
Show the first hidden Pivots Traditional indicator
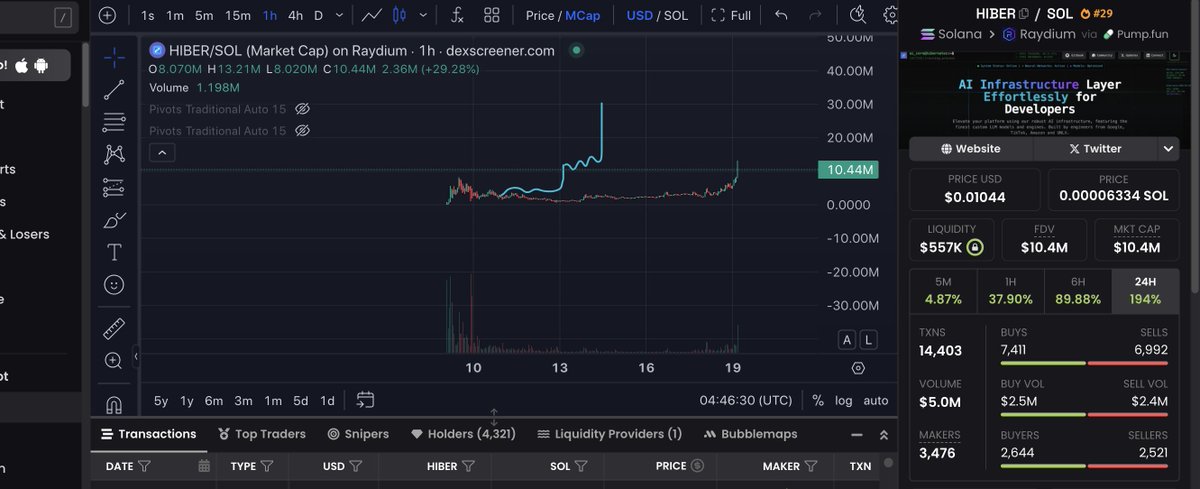(302, 108)
